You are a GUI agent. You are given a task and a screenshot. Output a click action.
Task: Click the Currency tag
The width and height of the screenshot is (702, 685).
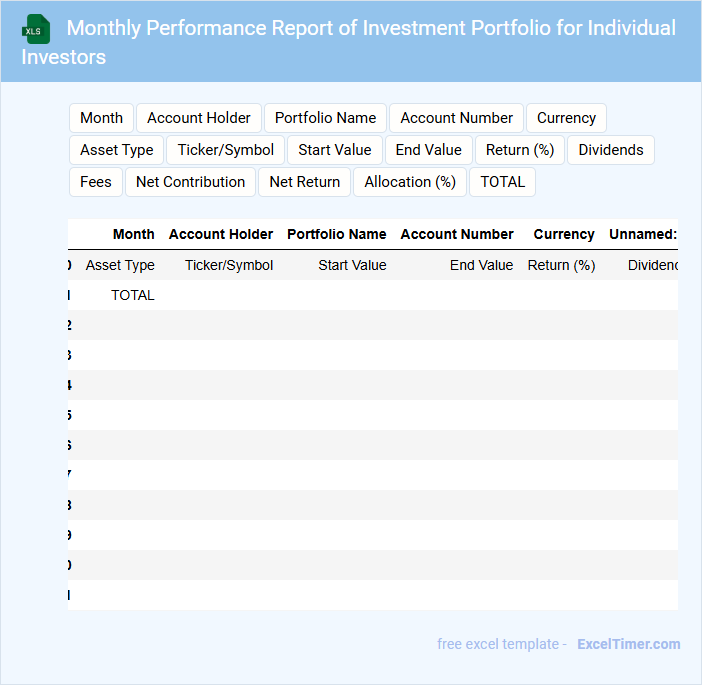click(x=566, y=118)
